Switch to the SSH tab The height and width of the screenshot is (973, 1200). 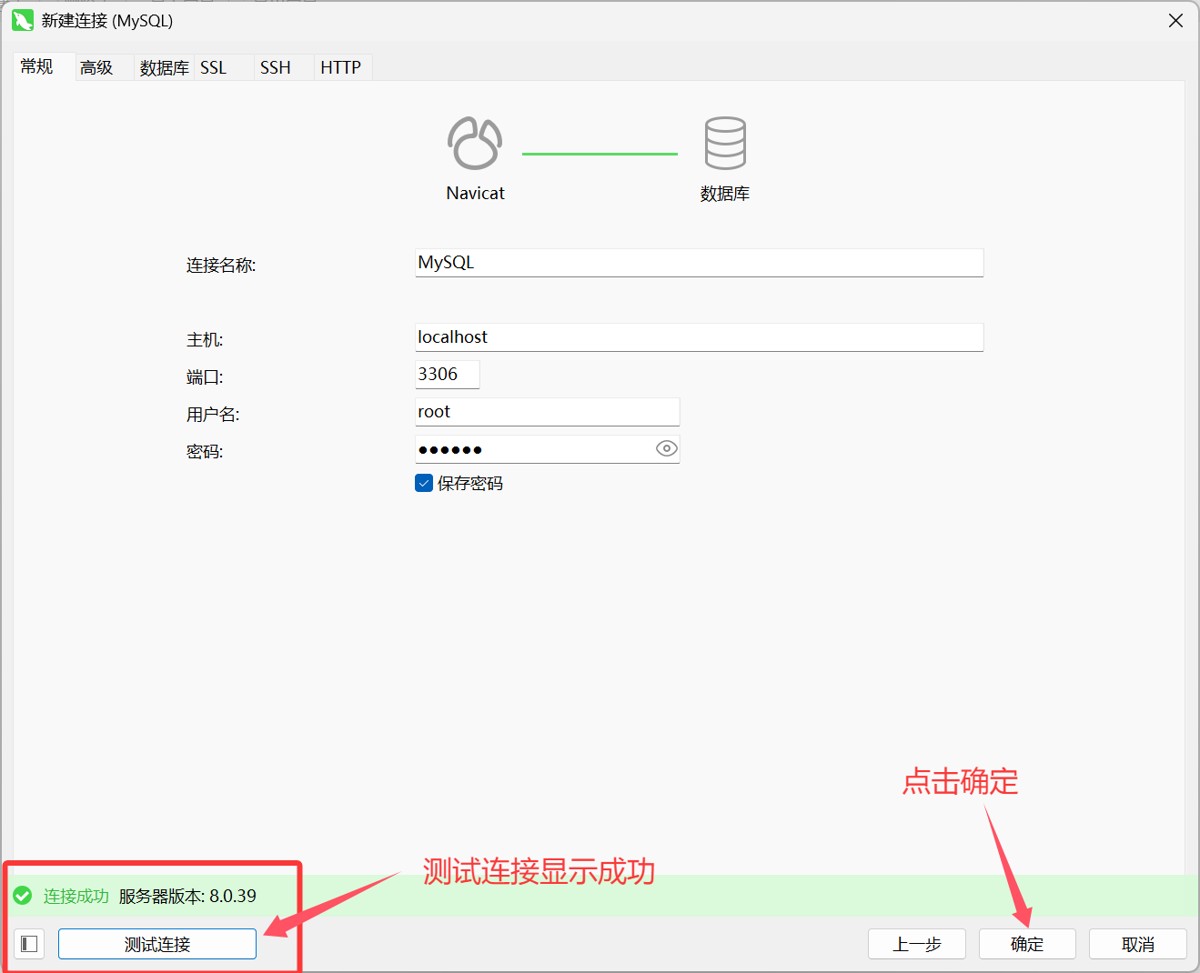click(275, 68)
